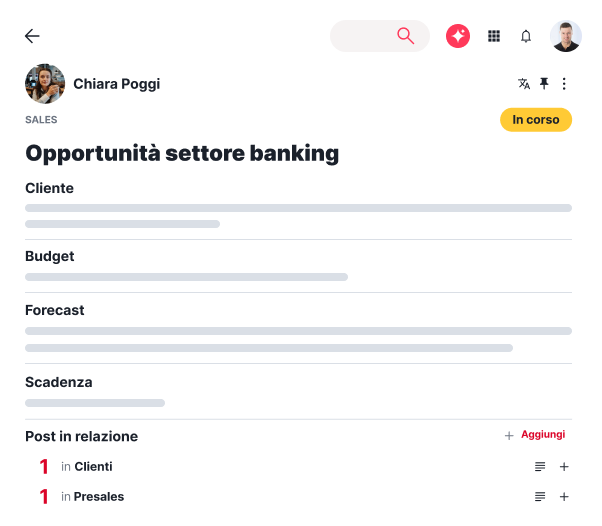
Task: Click the plus icon in Clienti row
Action: [564, 467]
